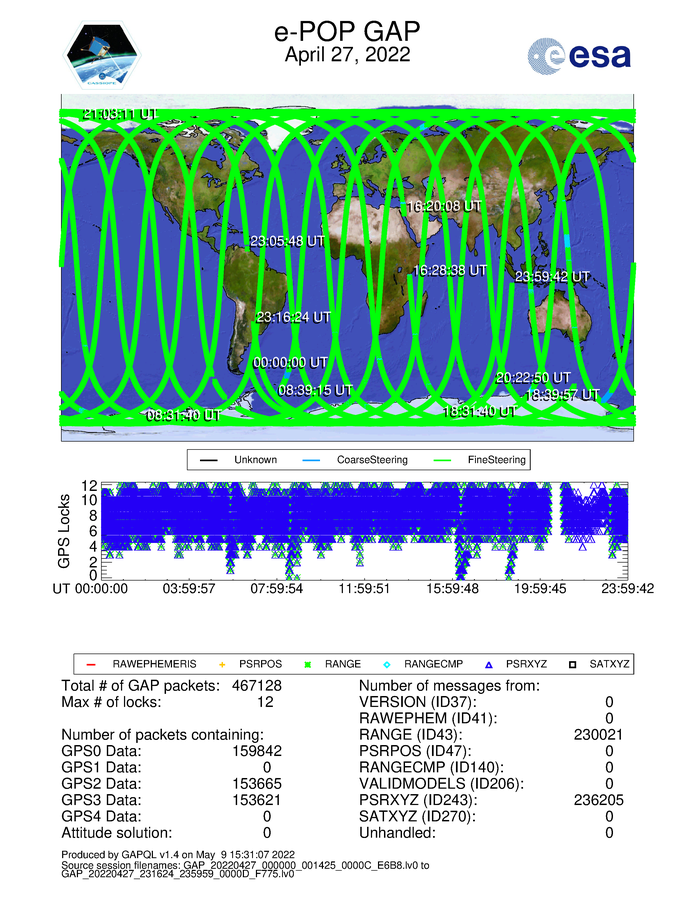Click the 23:05:48 UT map label
The image size is (695, 899).
coord(287,241)
